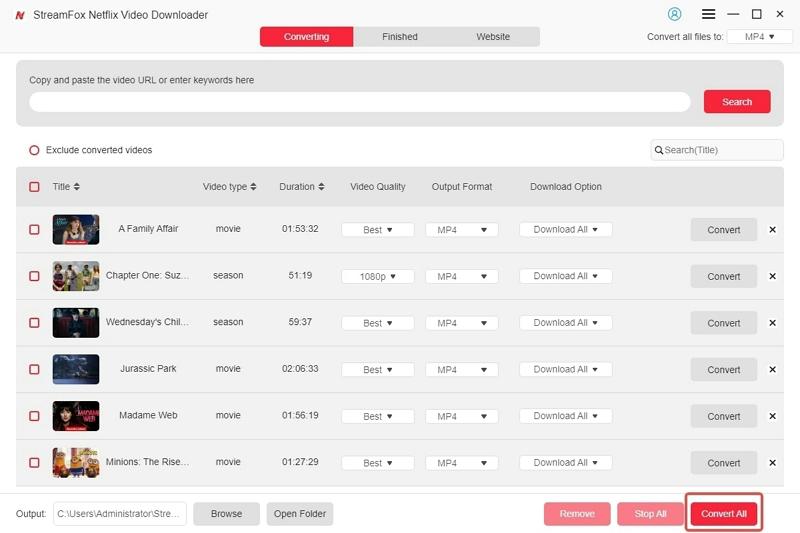The image size is (800, 533).
Task: Switch to the Finished tab
Action: (399, 37)
